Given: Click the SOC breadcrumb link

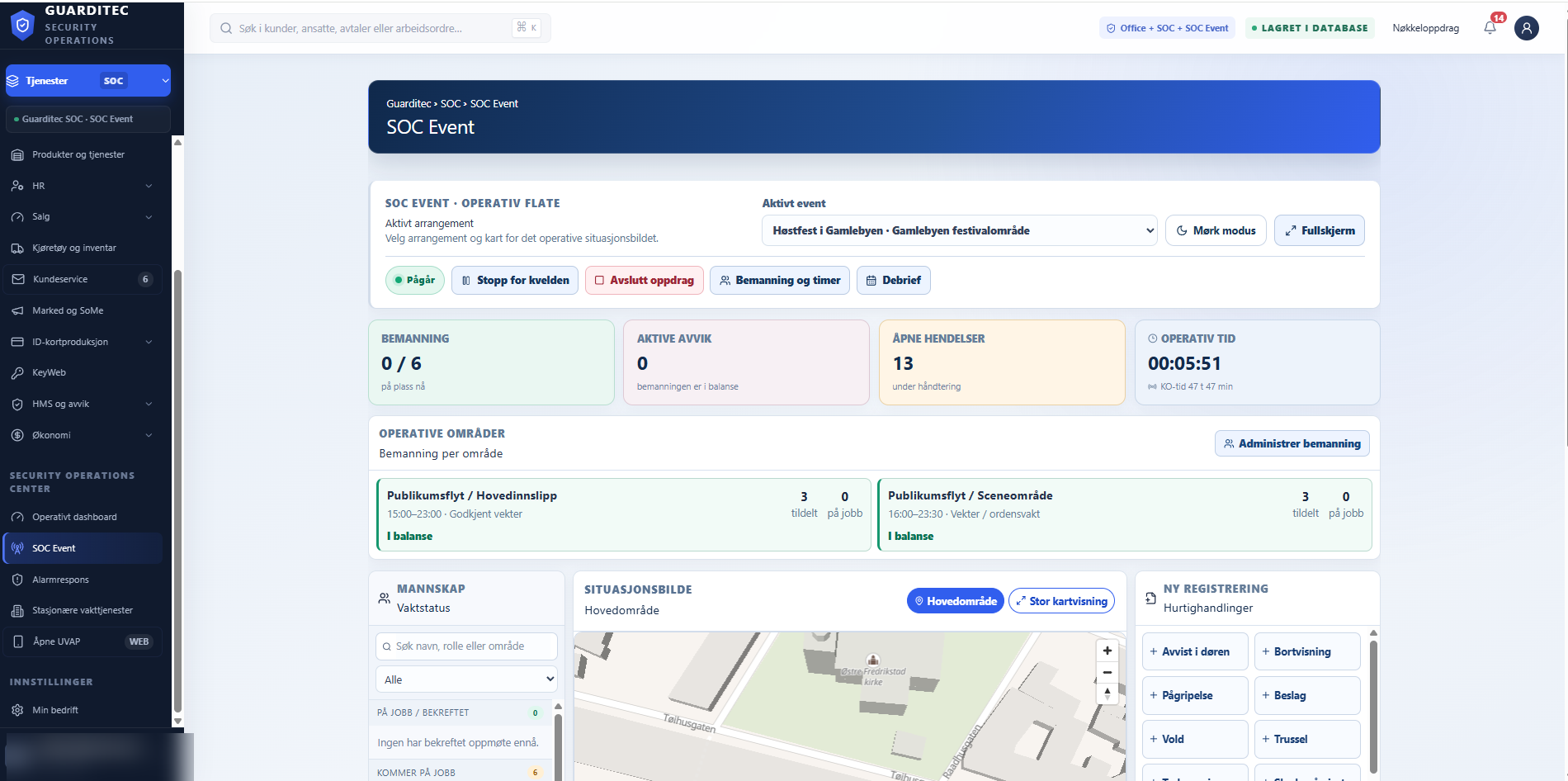Looking at the screenshot, I should click(x=450, y=103).
